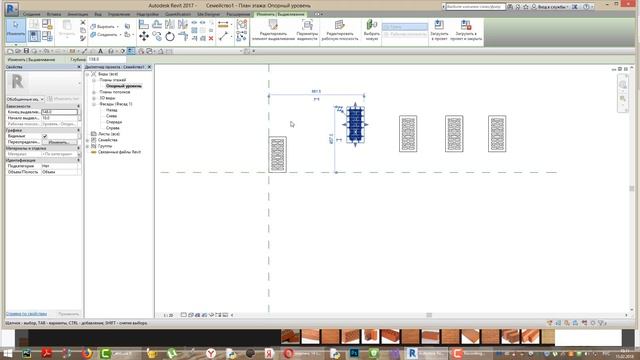Viewport: 640px width, 360px height.
Task: Click the Firefox icon in Windows taskbar
Action: pyautogui.click(x=87, y=353)
